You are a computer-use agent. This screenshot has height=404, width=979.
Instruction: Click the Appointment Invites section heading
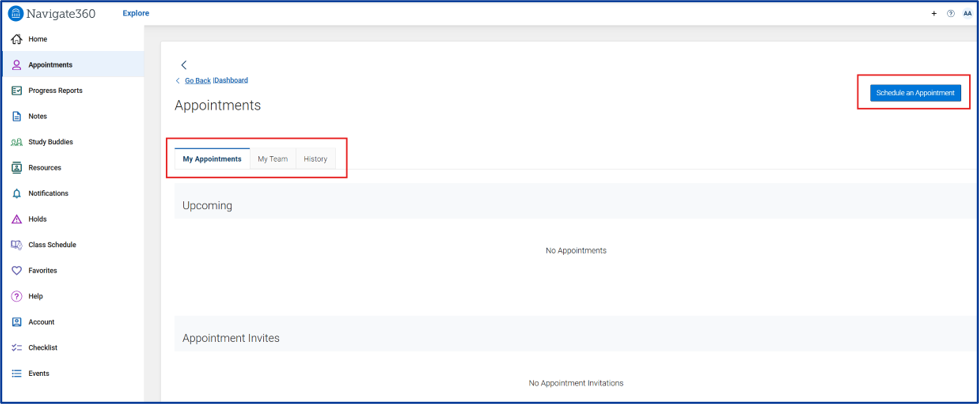tap(231, 338)
